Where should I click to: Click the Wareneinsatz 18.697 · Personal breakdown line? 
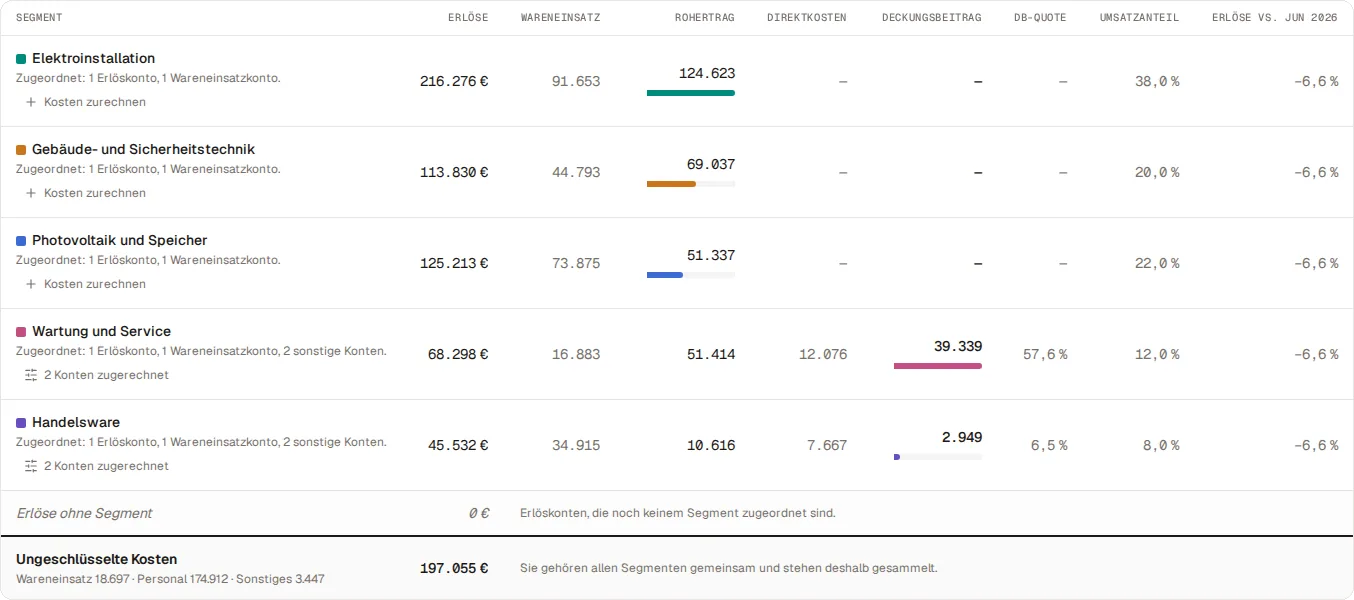click(x=170, y=579)
